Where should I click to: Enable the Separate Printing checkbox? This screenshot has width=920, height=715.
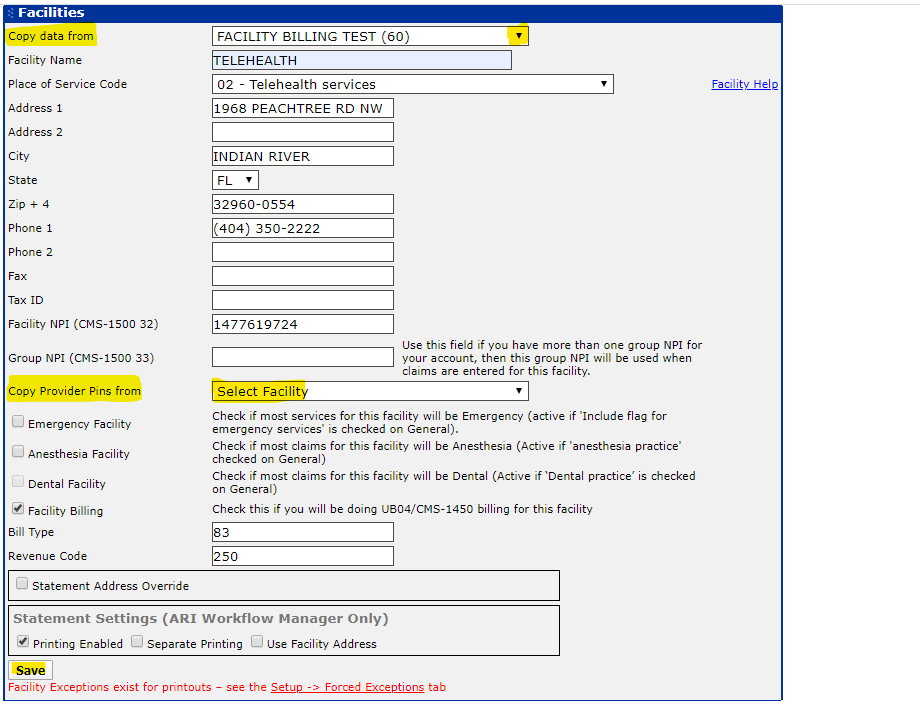(137, 642)
